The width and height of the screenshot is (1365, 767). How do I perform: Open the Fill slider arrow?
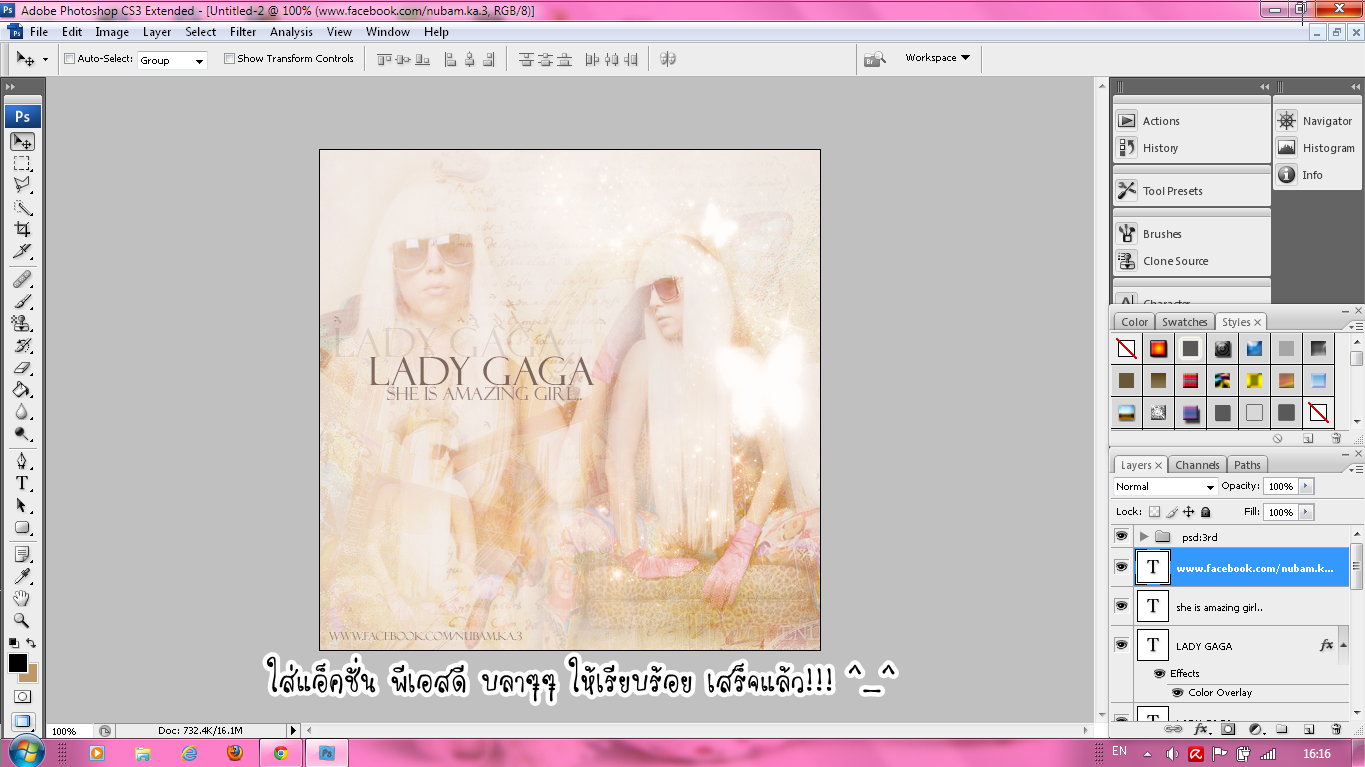click(x=1306, y=512)
